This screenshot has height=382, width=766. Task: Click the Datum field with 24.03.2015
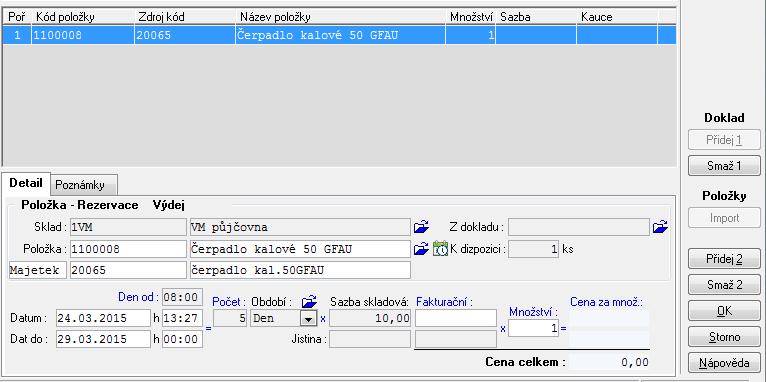click(x=104, y=318)
